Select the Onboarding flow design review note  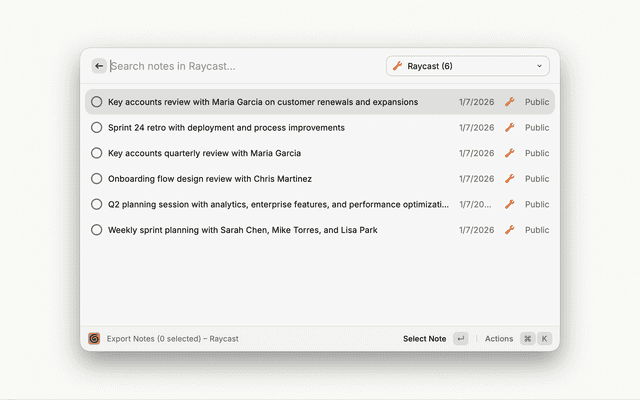pyautogui.click(x=210, y=179)
